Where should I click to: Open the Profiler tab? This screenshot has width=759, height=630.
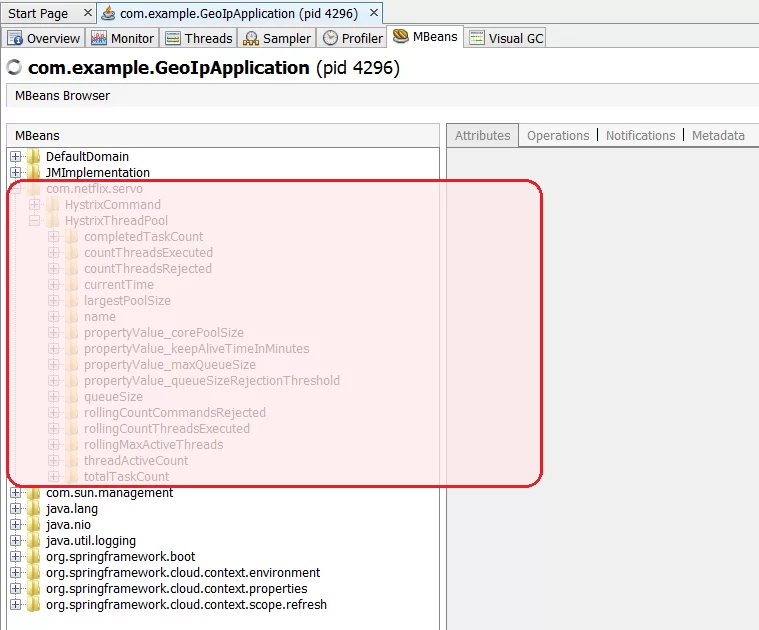click(352, 38)
